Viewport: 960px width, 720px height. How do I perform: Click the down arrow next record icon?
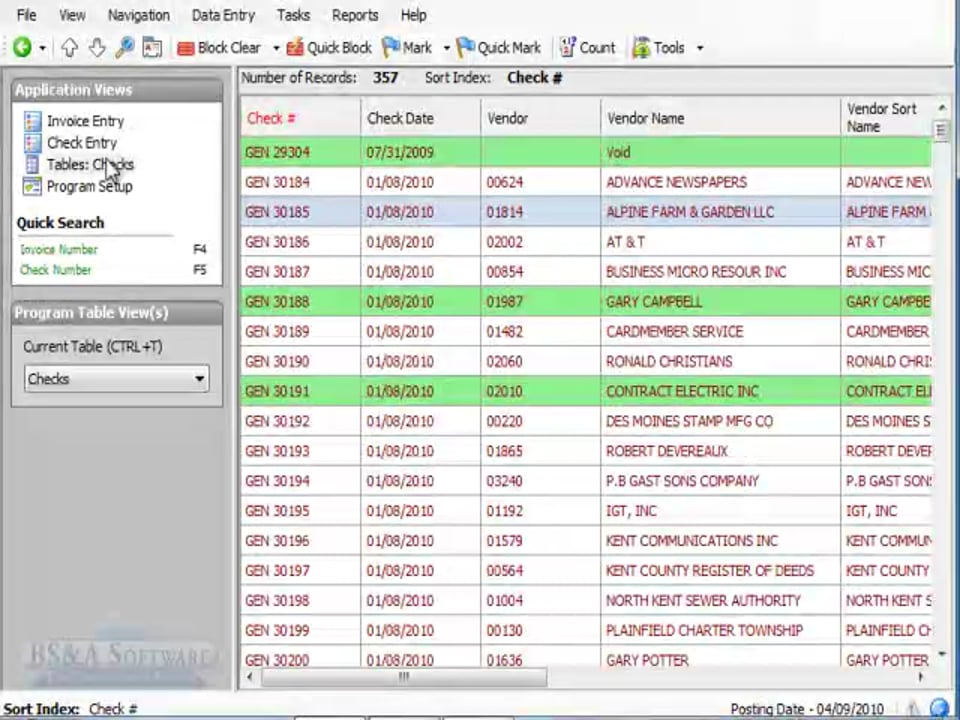[97, 48]
